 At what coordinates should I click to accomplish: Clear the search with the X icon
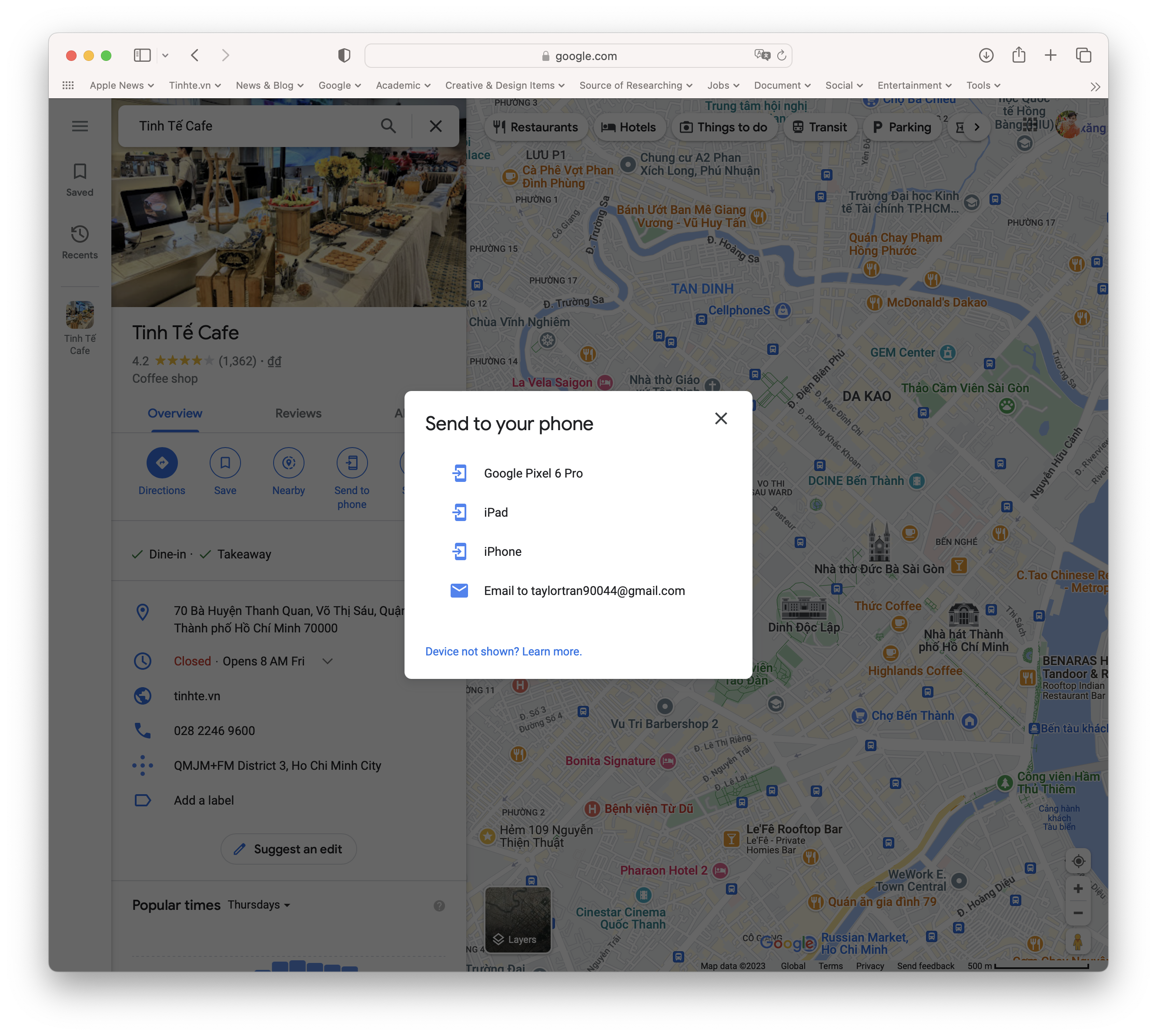pyautogui.click(x=435, y=126)
